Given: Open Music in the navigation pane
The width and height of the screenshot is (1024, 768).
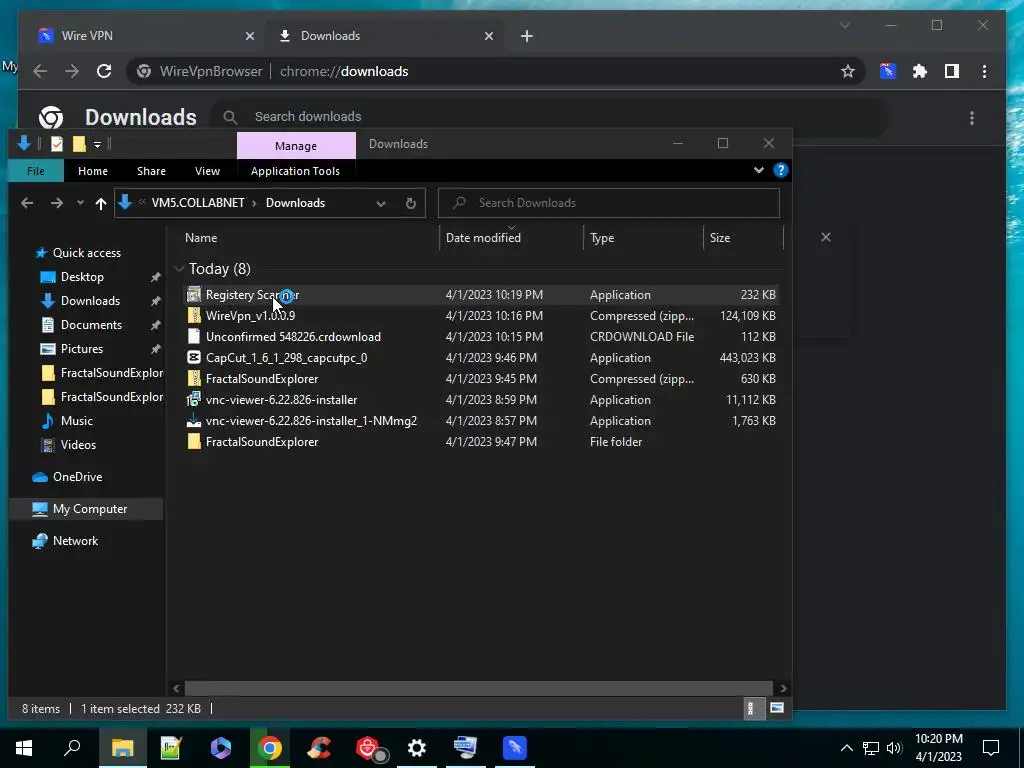Looking at the screenshot, I should 76,421.
